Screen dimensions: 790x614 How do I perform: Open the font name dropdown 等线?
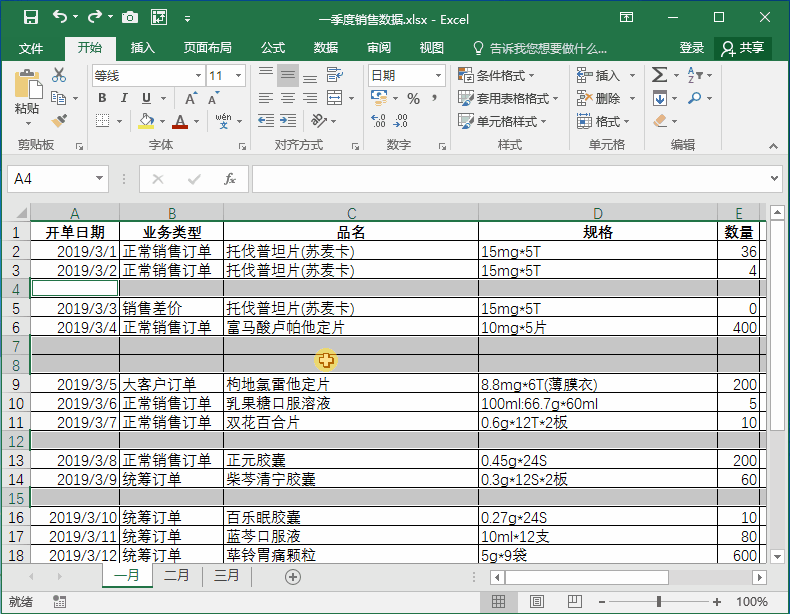[199, 76]
